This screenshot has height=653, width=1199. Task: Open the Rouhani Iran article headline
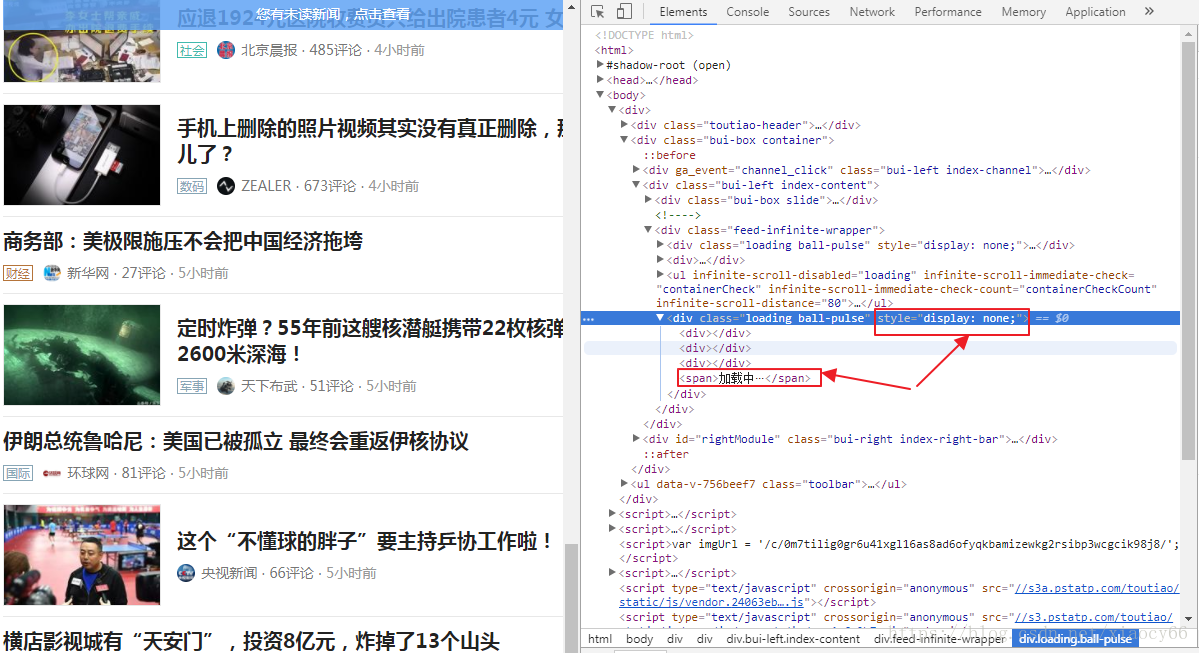tap(236, 442)
